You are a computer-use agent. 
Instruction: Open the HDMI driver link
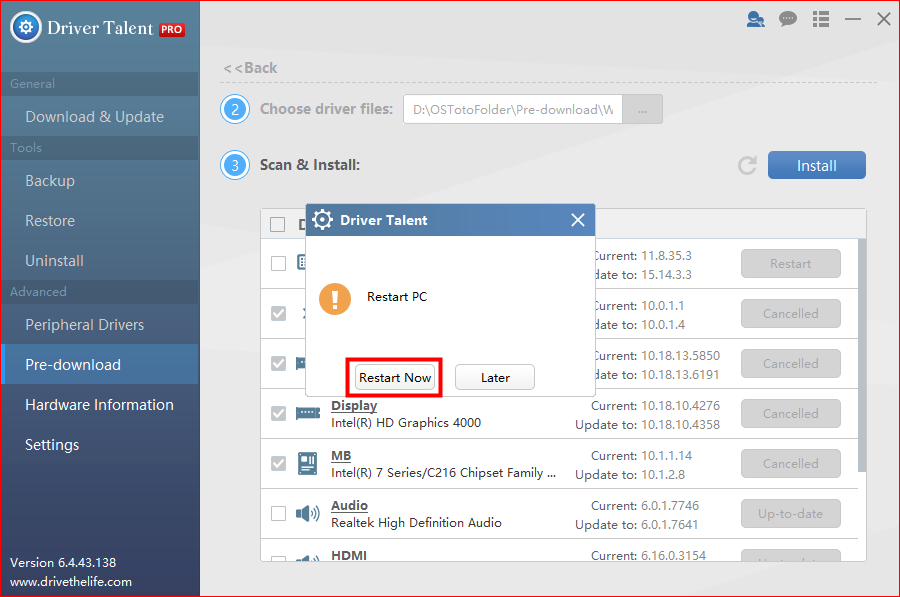349,555
